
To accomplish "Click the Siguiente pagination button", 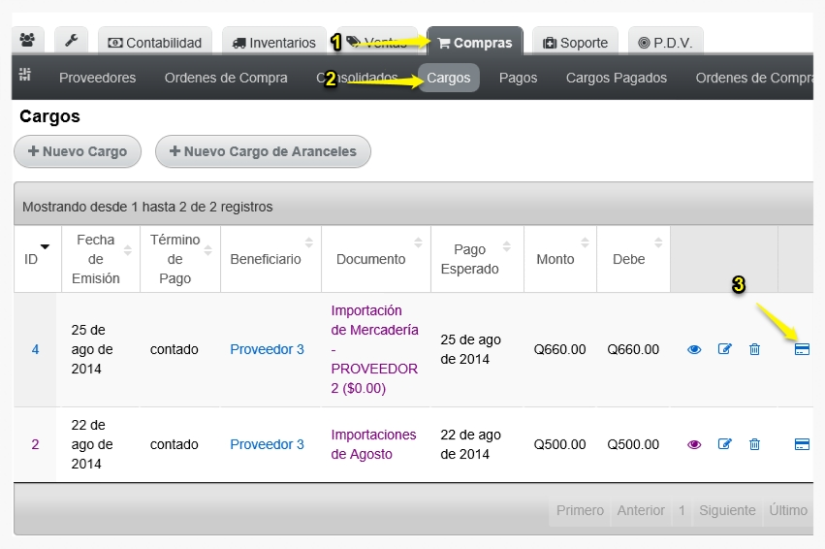I will coord(727,510).
